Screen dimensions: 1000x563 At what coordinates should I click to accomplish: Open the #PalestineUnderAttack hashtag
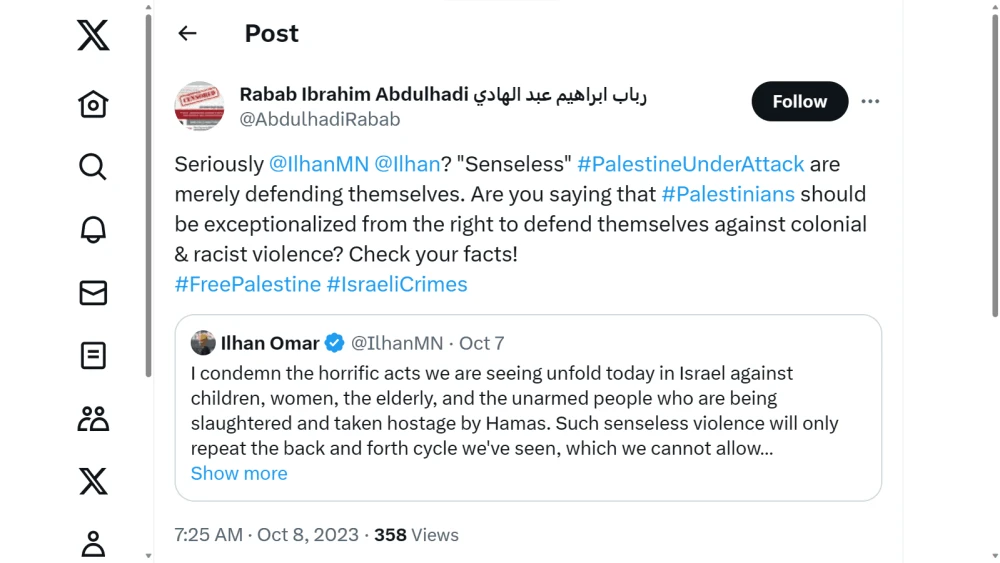690,164
